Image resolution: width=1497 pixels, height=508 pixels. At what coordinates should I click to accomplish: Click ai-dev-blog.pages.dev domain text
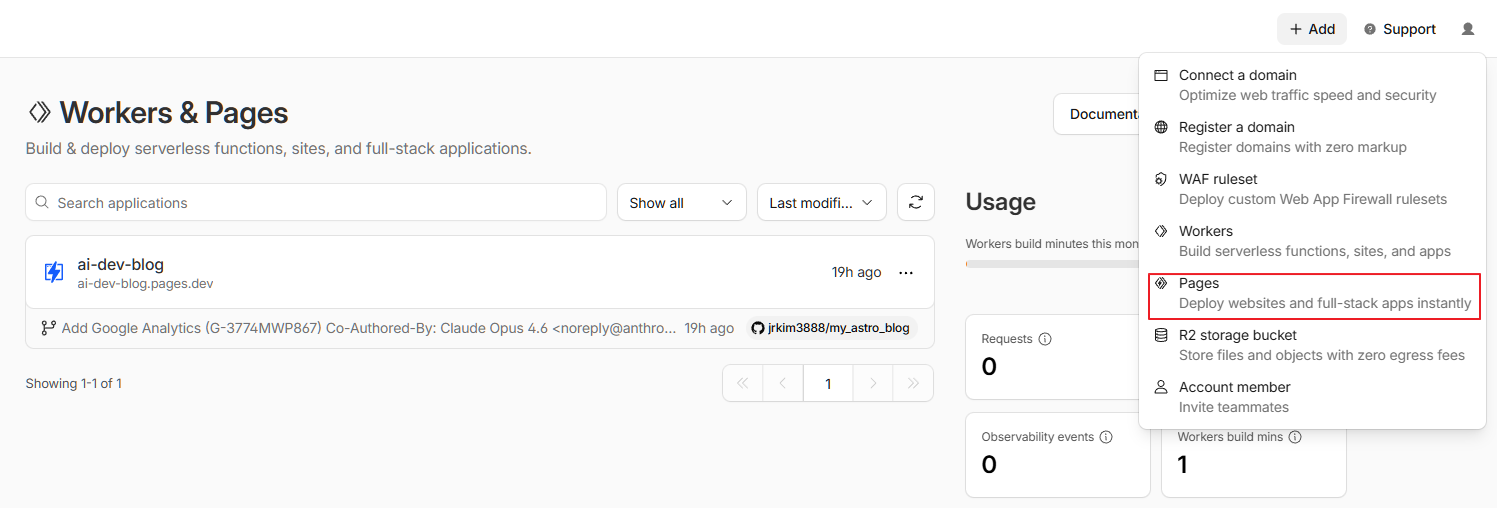(x=145, y=284)
